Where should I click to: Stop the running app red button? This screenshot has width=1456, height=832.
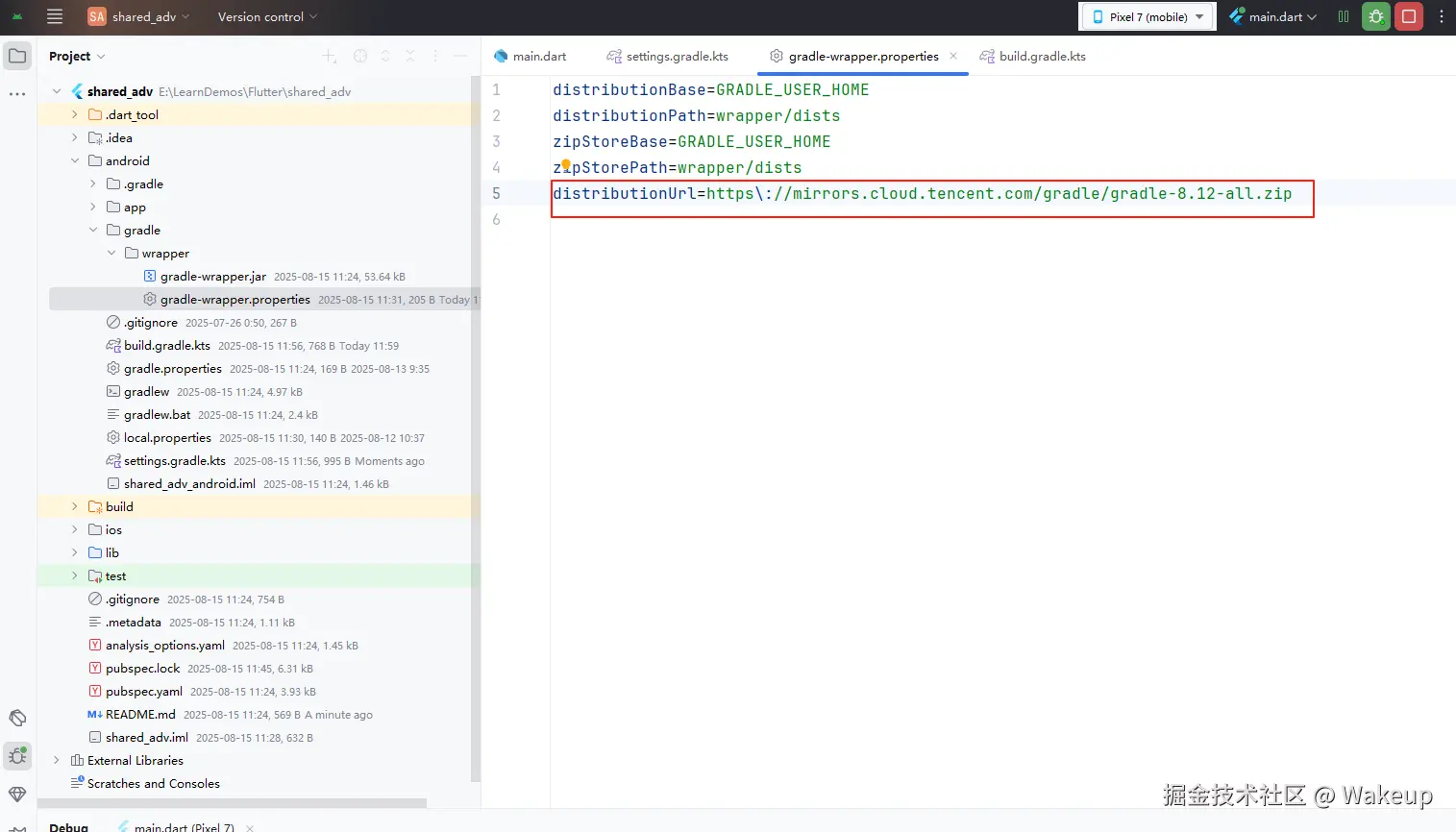tap(1409, 16)
